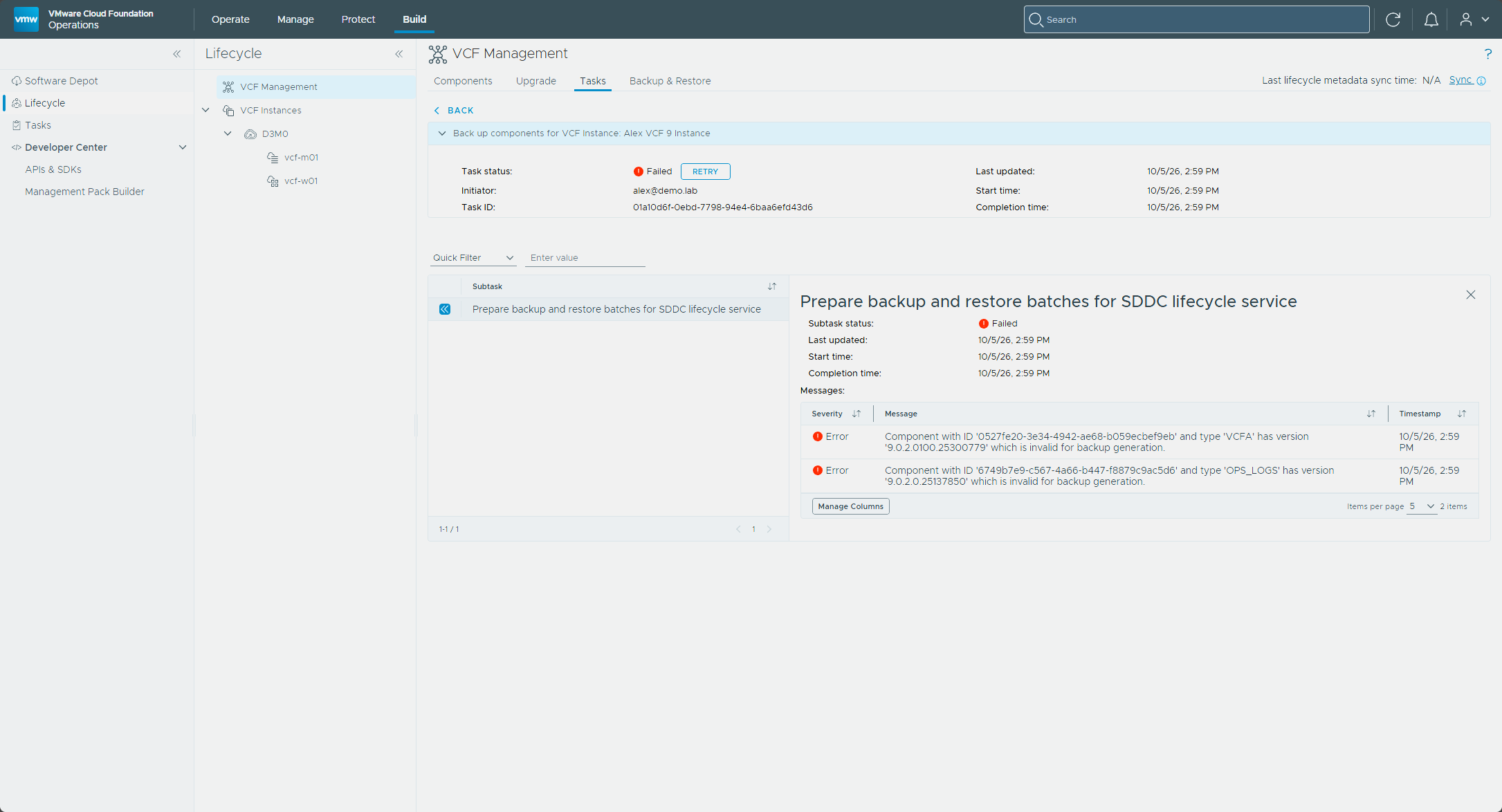This screenshot has height=812, width=1502.
Task: Open the Manage menu
Action: click(295, 19)
